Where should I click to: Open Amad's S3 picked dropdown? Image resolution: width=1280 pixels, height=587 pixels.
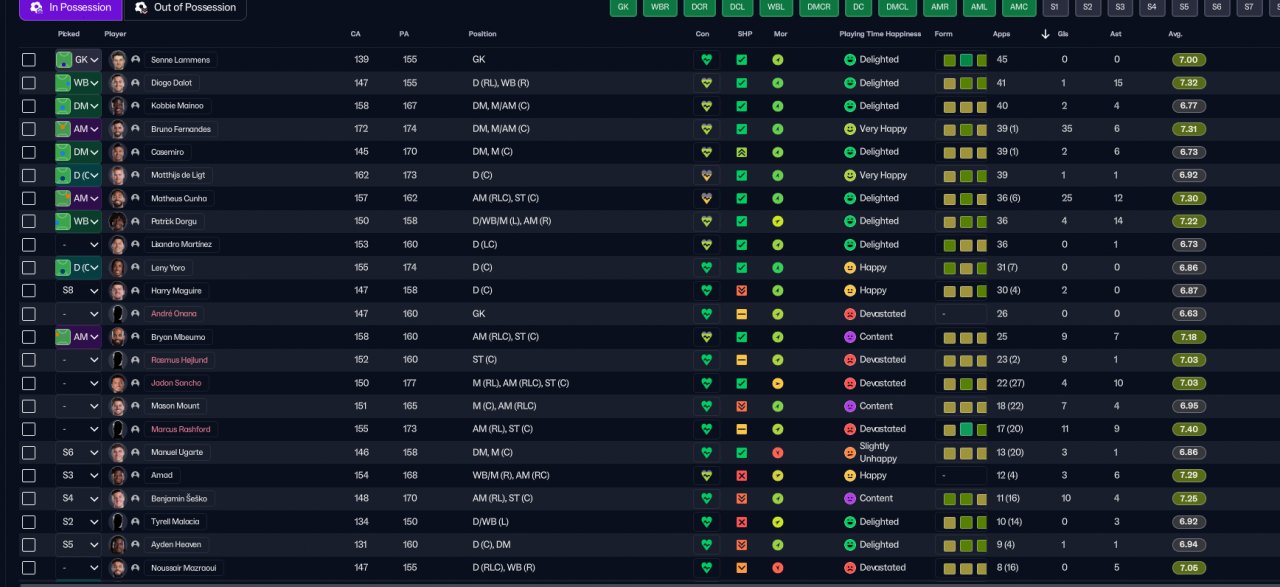(x=78, y=476)
